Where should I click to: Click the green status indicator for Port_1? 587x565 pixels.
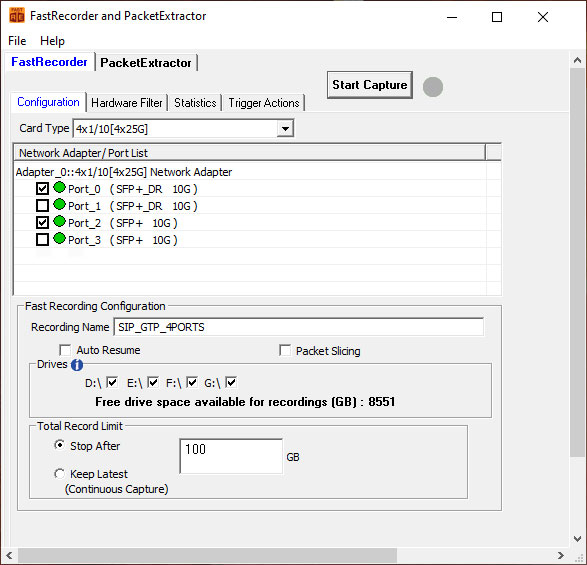pos(59,204)
